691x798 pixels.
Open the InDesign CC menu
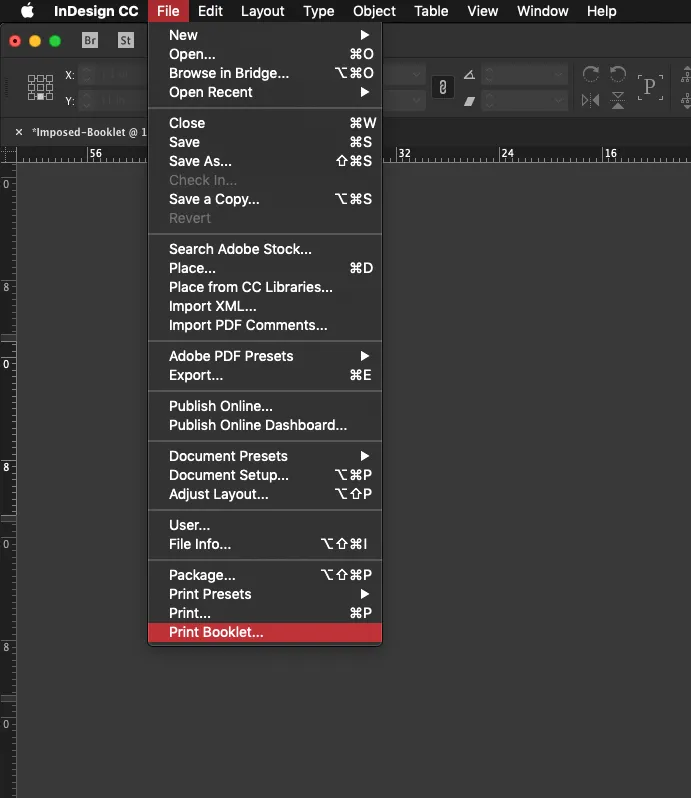click(96, 11)
